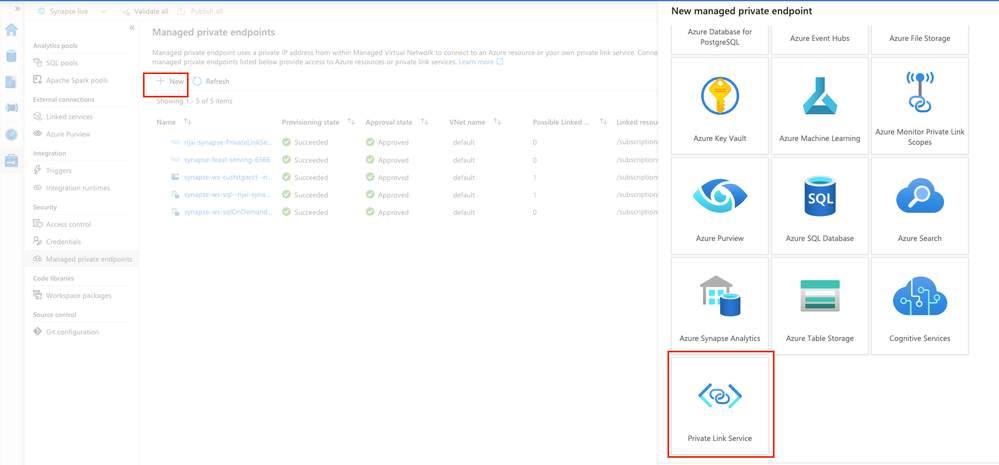
Task: Click the Triggers lightning icon
Action: 38,170
